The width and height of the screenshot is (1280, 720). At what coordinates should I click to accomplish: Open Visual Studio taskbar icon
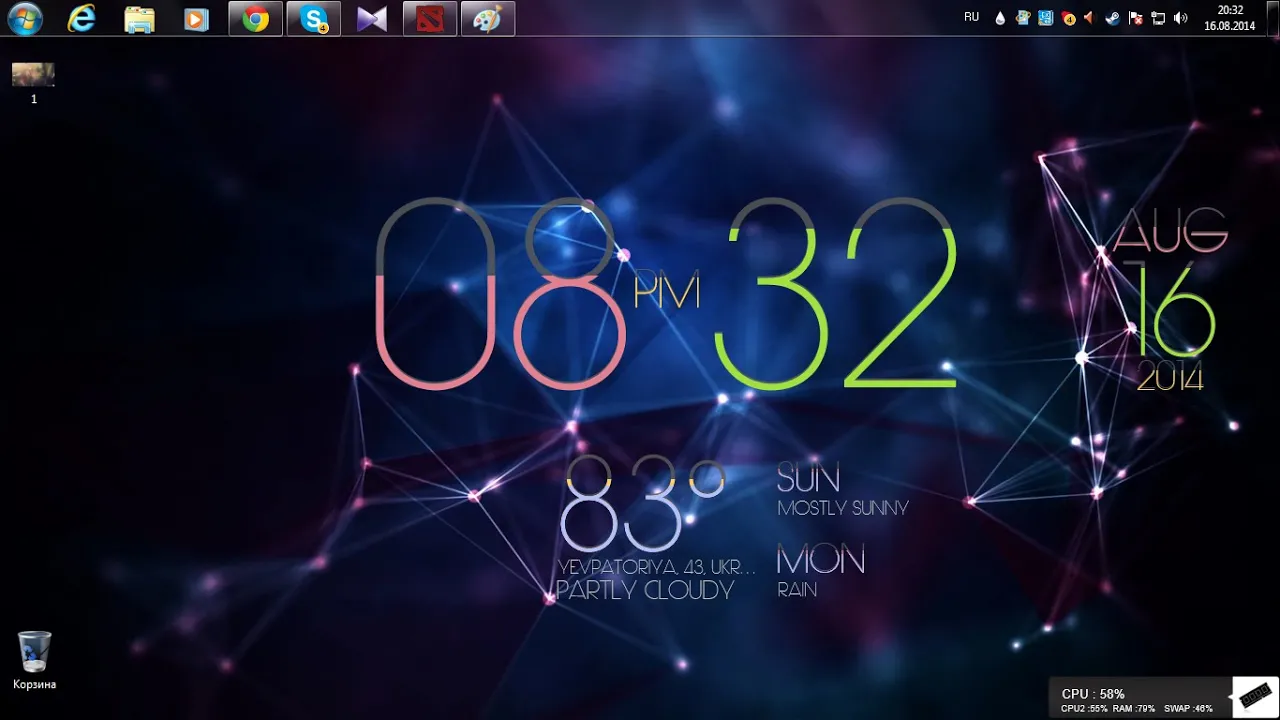tap(372, 19)
